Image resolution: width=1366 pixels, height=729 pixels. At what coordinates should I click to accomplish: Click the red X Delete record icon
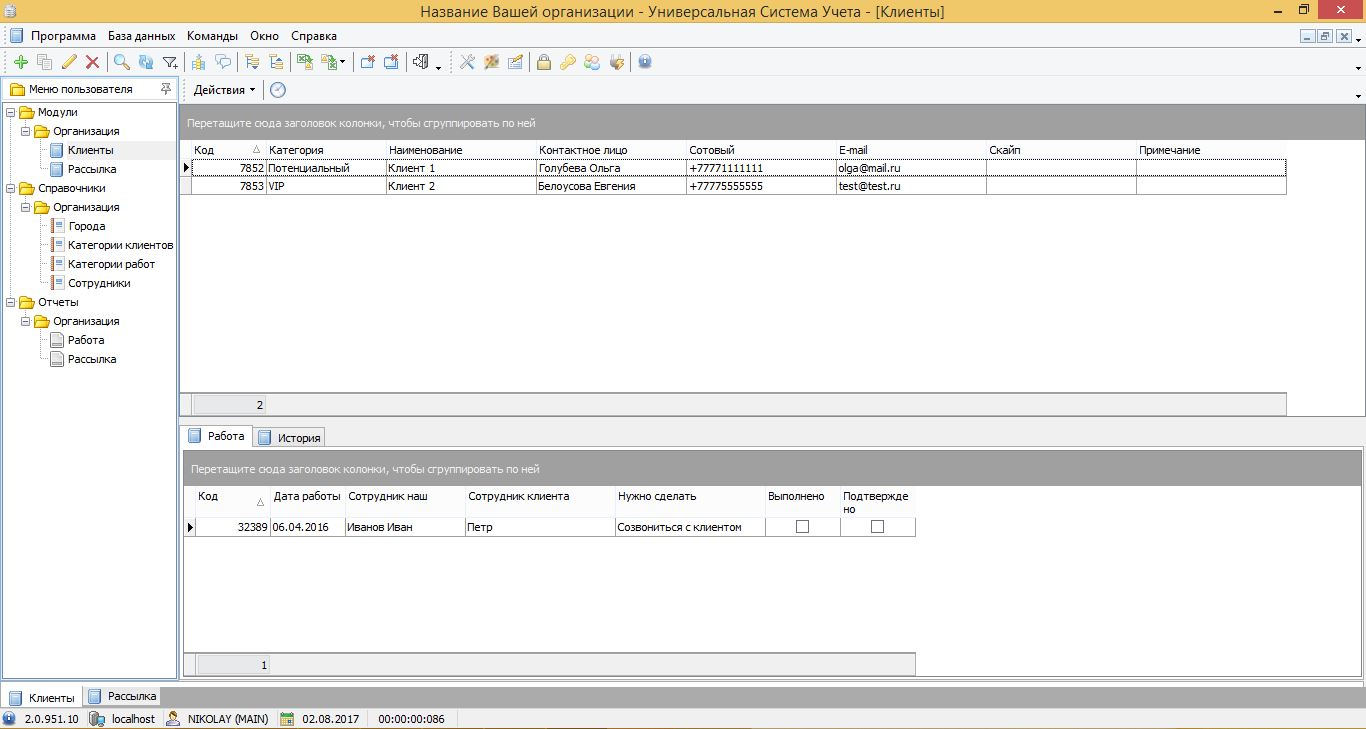[x=92, y=62]
